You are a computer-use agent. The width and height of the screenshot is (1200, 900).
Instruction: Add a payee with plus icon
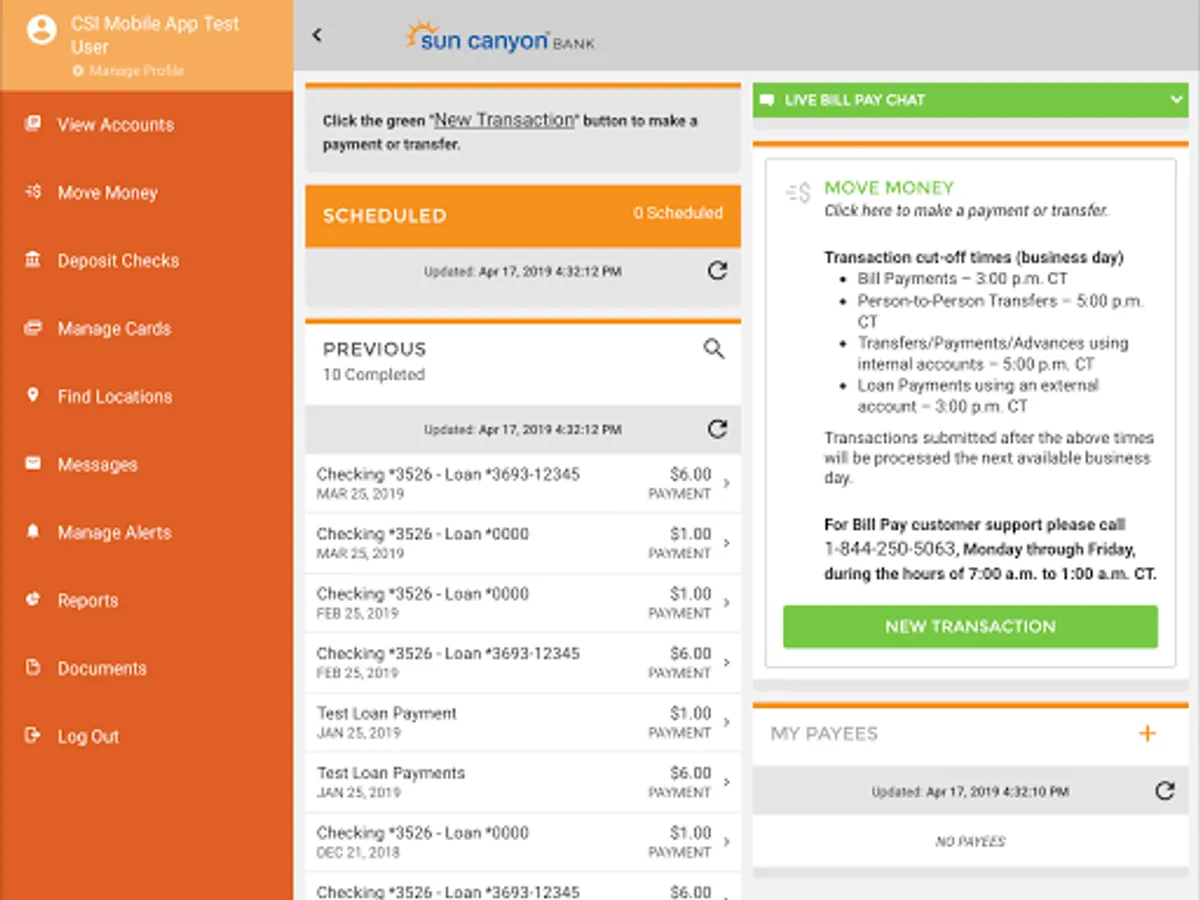click(1147, 733)
